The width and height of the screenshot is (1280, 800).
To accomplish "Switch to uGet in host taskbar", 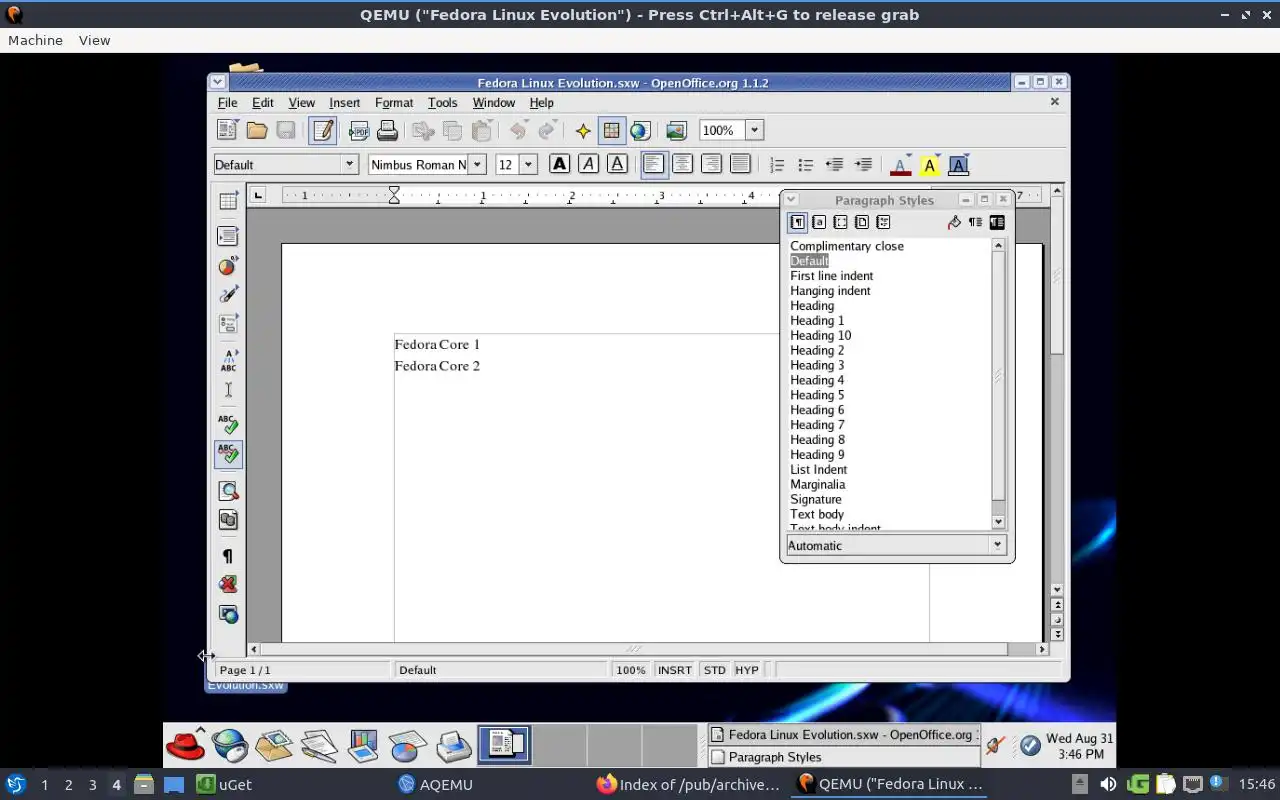I will [224, 784].
